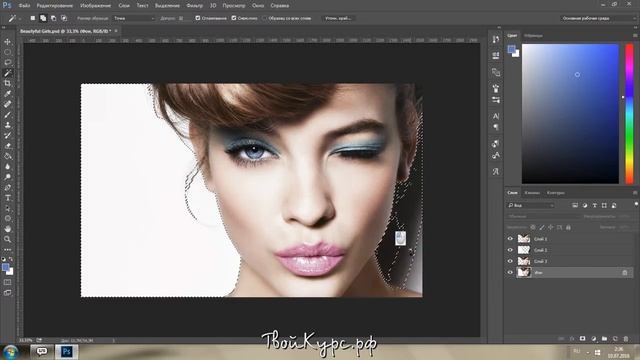Switch to the Образцы tab
This screenshot has width=640, height=360.
coord(533,36)
